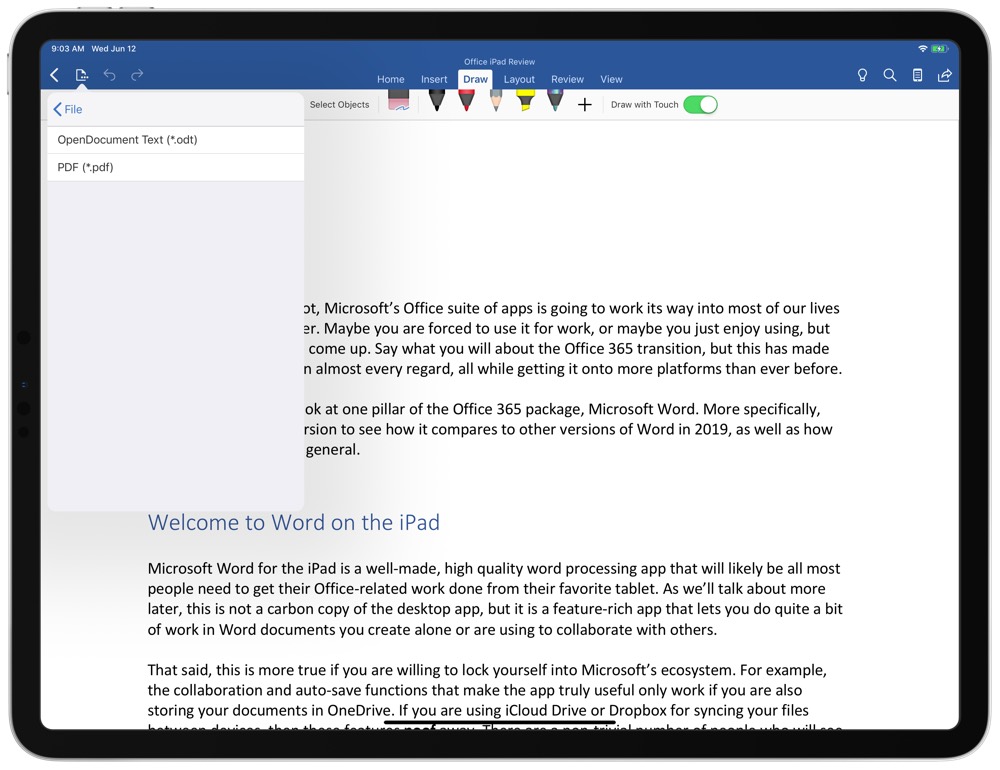Select the pencil drawing tool
Screen dimensions: 1000x770
point(496,102)
